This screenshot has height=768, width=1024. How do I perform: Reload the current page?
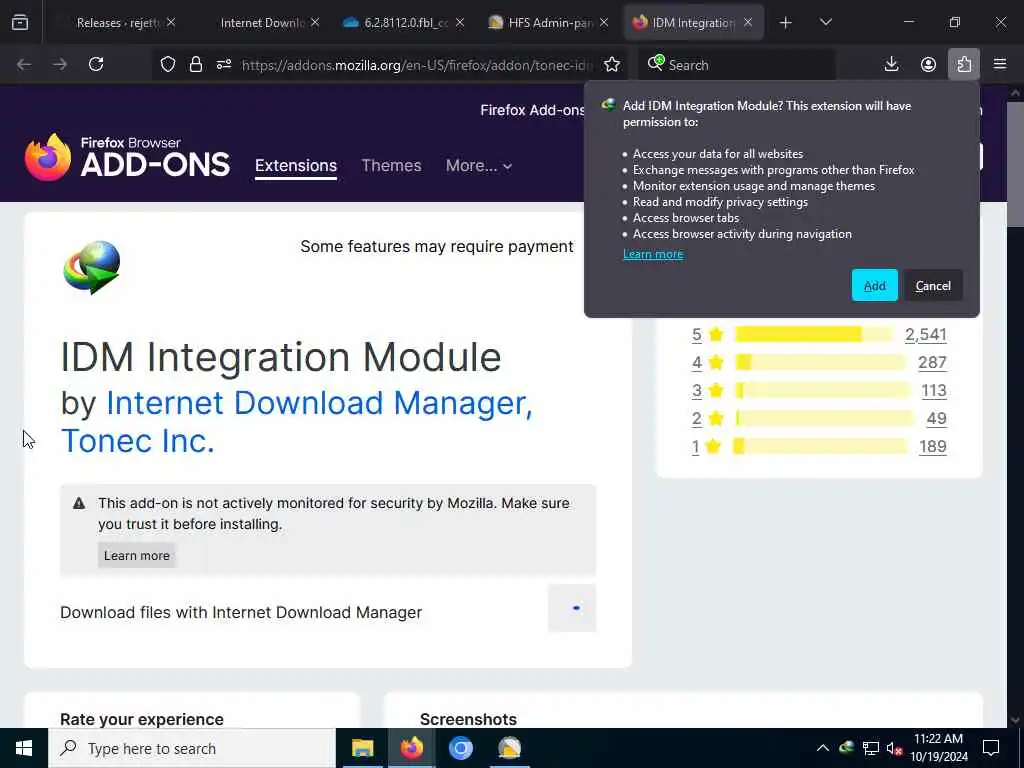coord(96,64)
